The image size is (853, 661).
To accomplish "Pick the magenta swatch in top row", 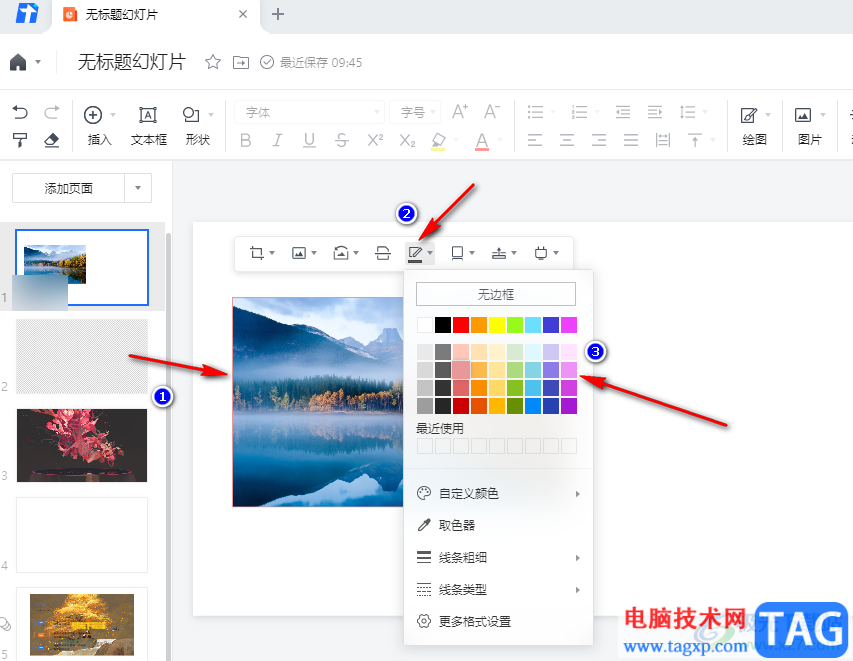I will coord(568,325).
